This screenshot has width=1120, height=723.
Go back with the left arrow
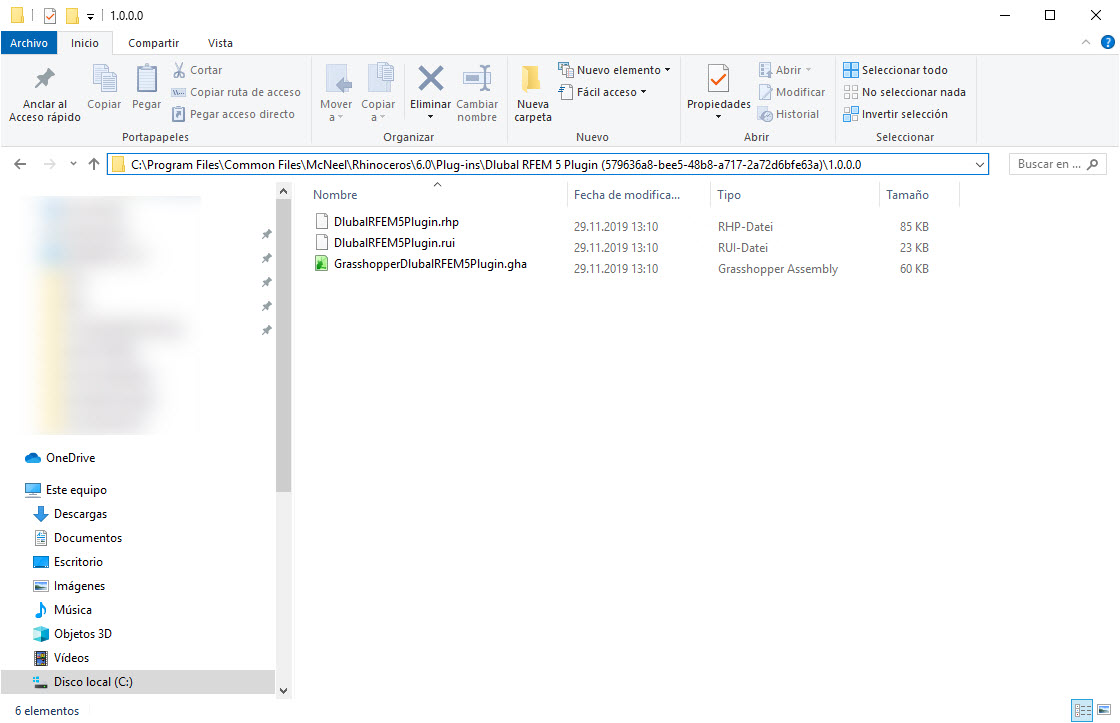click(x=20, y=164)
